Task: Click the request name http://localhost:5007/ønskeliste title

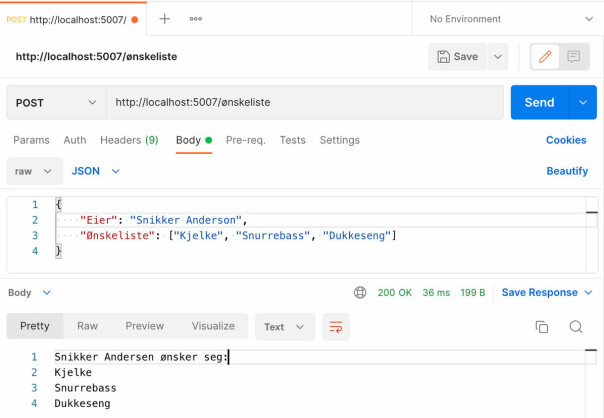Action: tap(96, 57)
